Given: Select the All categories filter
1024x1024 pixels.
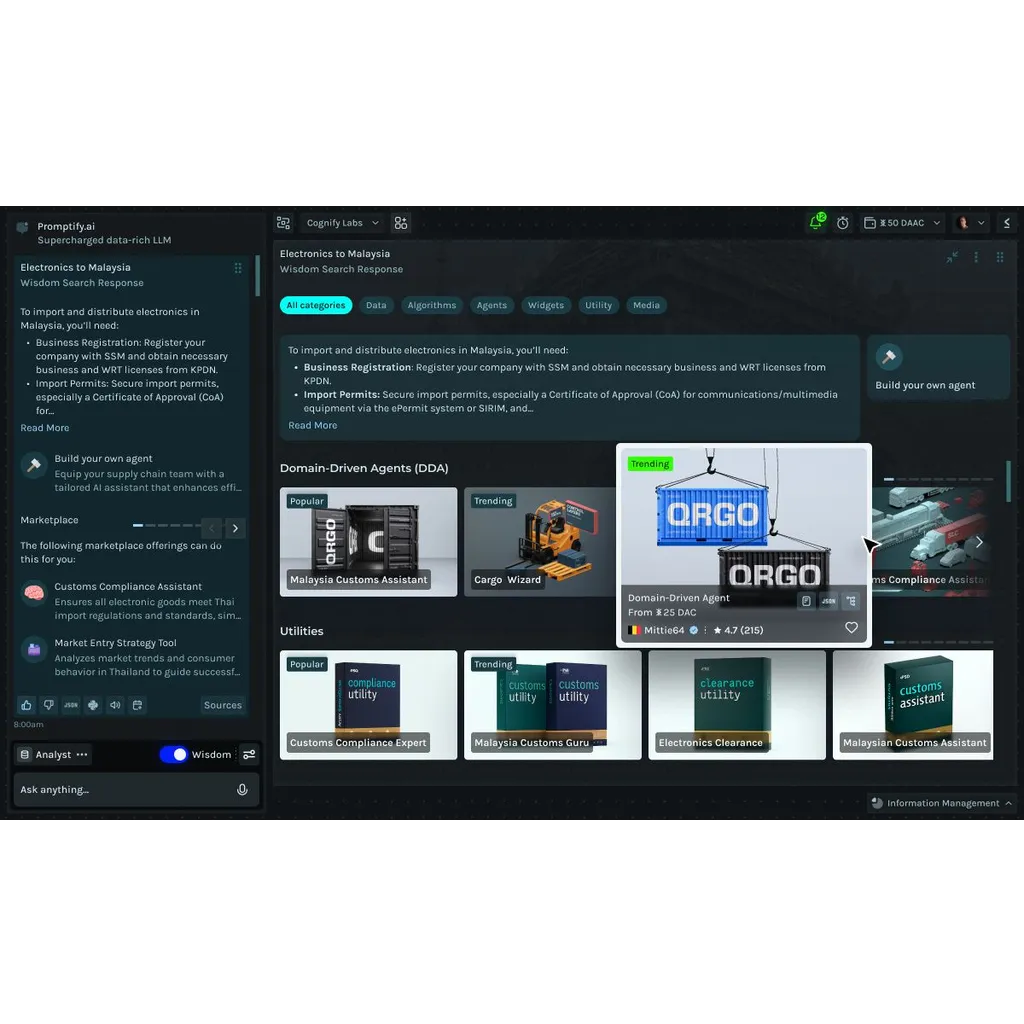Looking at the screenshot, I should pyautogui.click(x=316, y=305).
